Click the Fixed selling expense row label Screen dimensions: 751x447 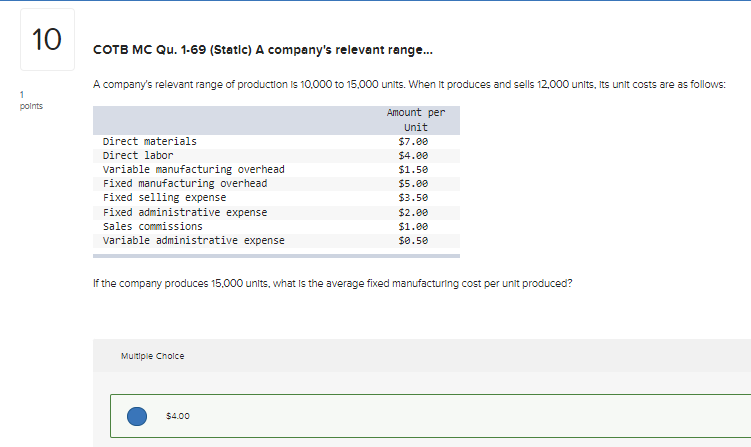click(x=164, y=197)
